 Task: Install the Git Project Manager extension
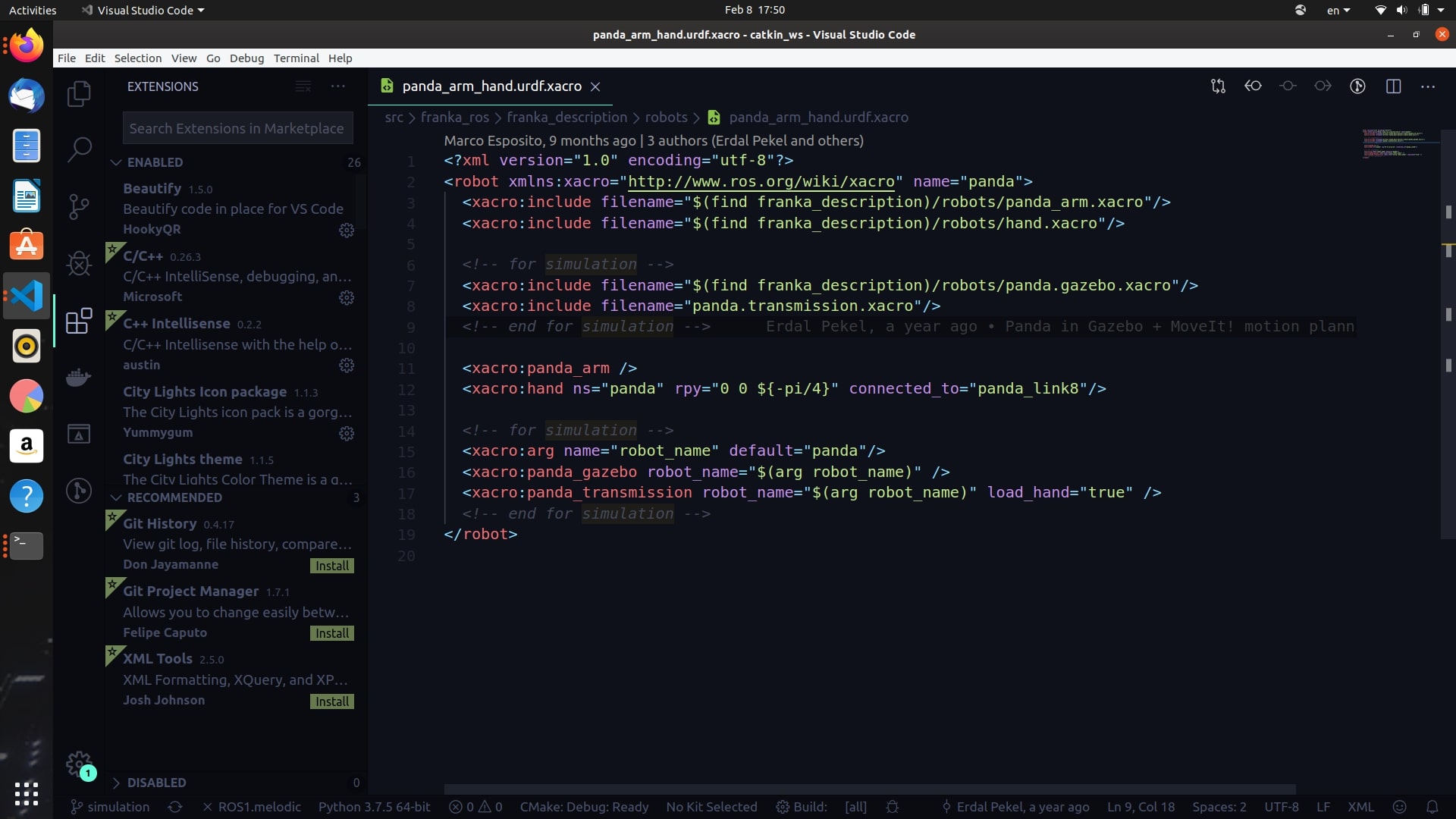(332, 633)
